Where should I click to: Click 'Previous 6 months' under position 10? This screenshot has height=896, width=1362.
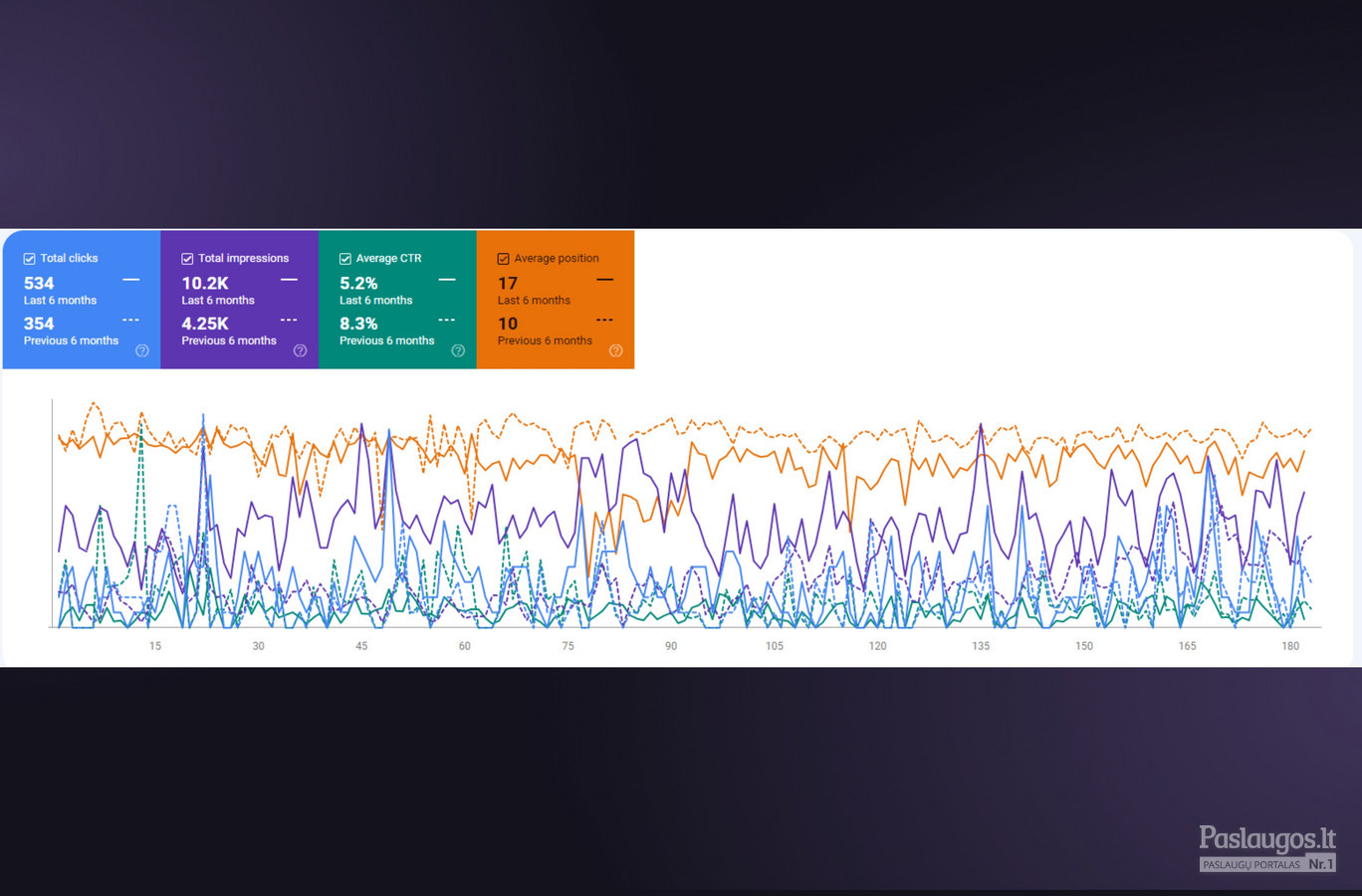(x=546, y=340)
